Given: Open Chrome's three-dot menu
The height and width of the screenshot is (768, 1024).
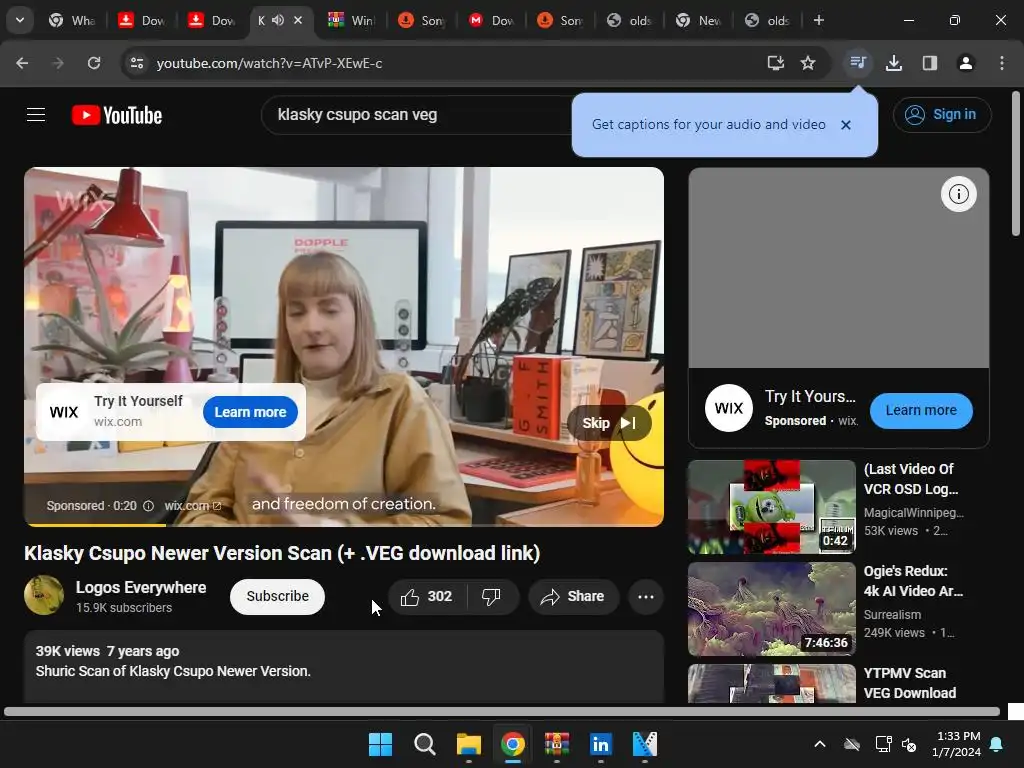Looking at the screenshot, I should pos(1002,63).
